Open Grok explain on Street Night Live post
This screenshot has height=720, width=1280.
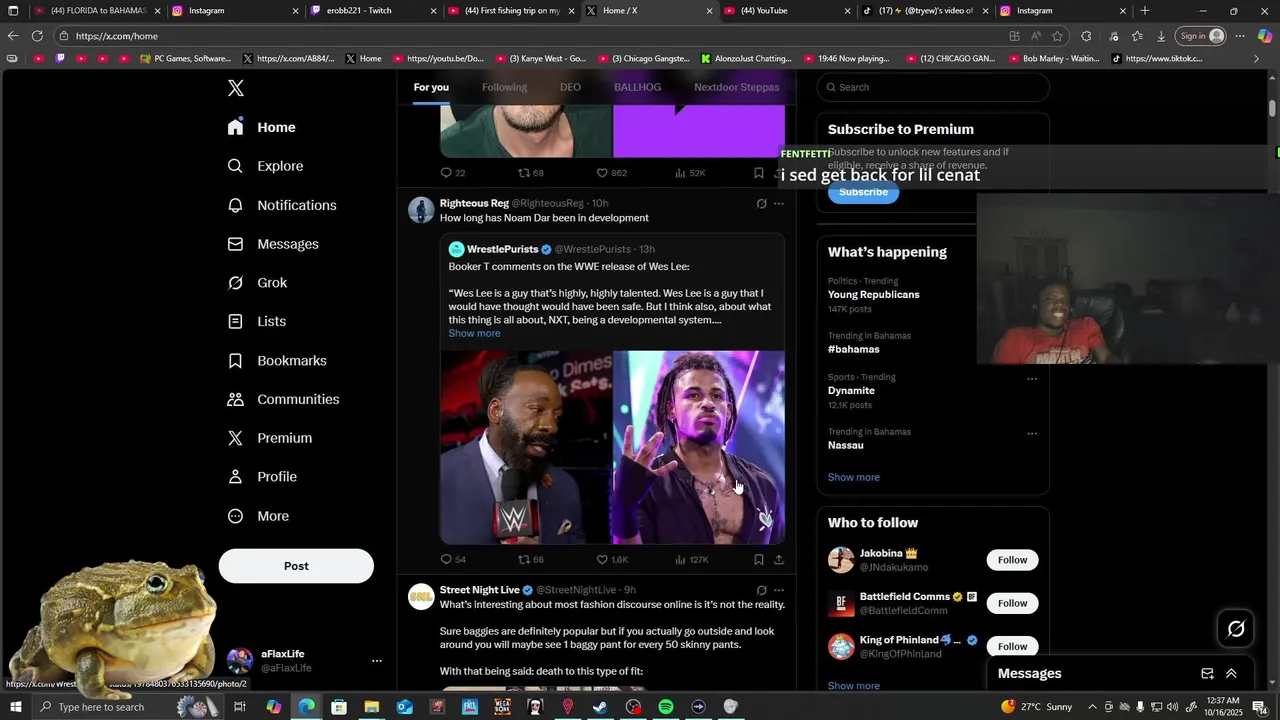pos(761,591)
